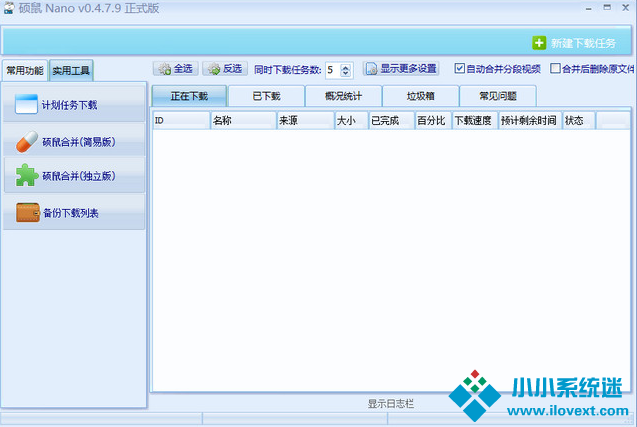Screen dimensions: 637x427
Task: Sort by 大小 column header
Action: tap(351, 120)
